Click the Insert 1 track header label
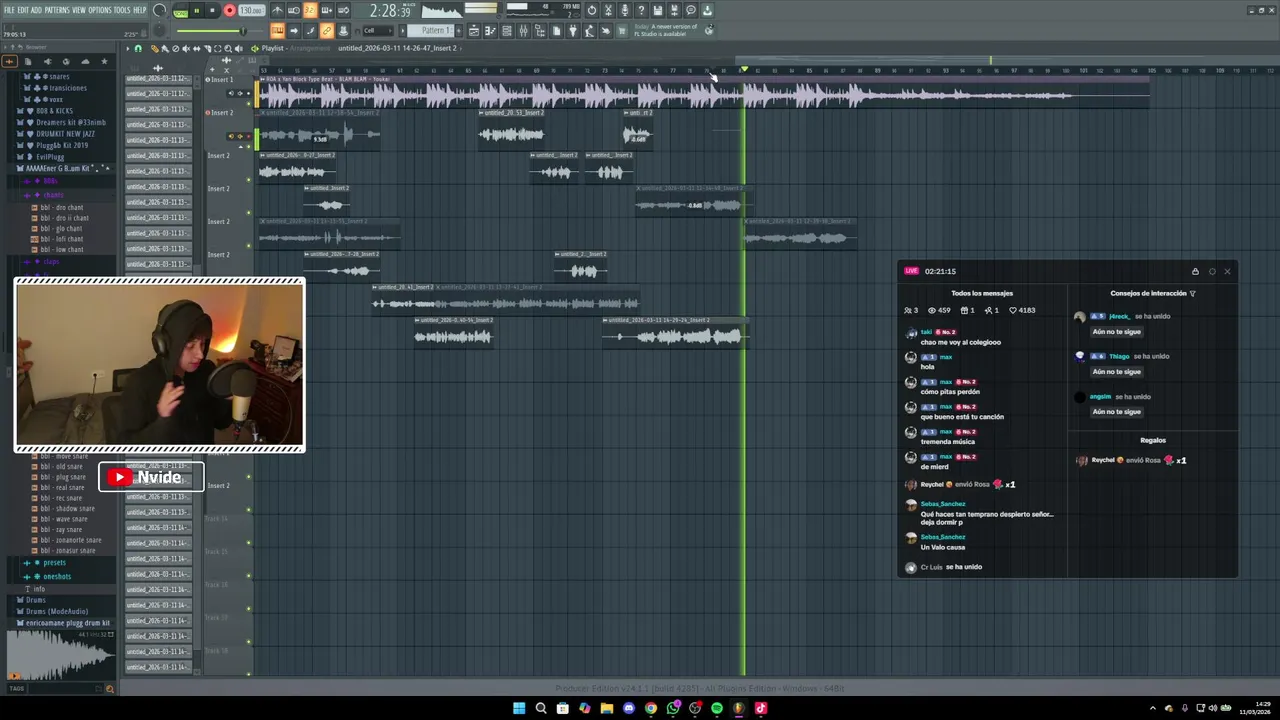The width and height of the screenshot is (1280, 720). tap(221, 79)
